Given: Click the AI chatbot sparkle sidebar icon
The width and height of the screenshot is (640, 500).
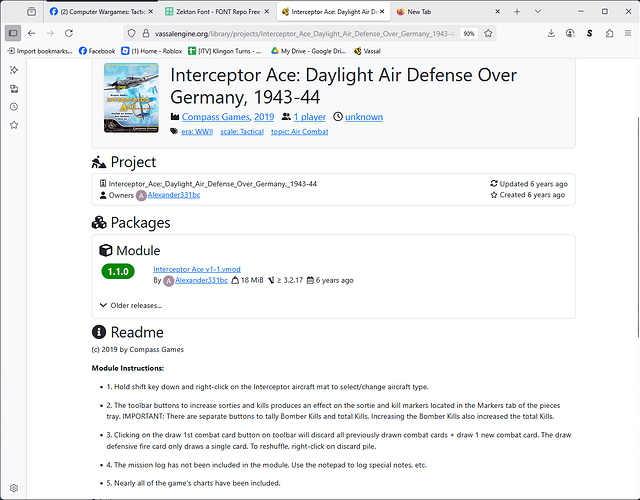Looking at the screenshot, I should click(13, 70).
